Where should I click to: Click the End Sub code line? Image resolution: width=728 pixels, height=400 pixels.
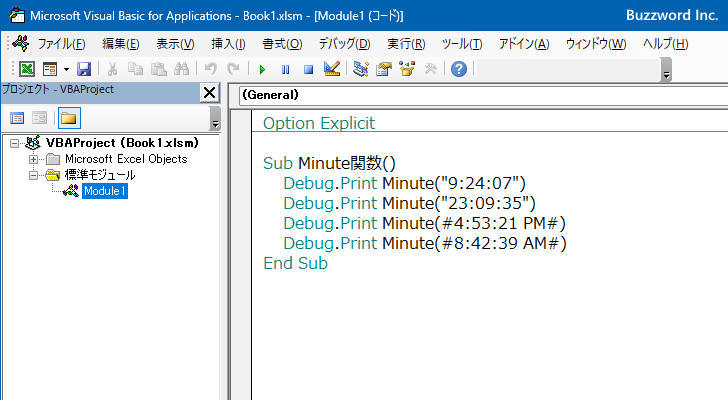[295, 263]
